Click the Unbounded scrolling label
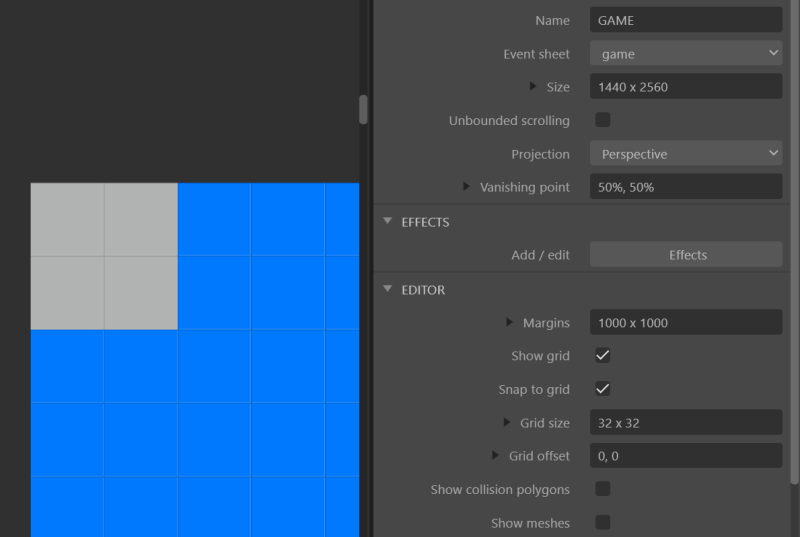Viewport: 800px width, 537px height. point(509,121)
